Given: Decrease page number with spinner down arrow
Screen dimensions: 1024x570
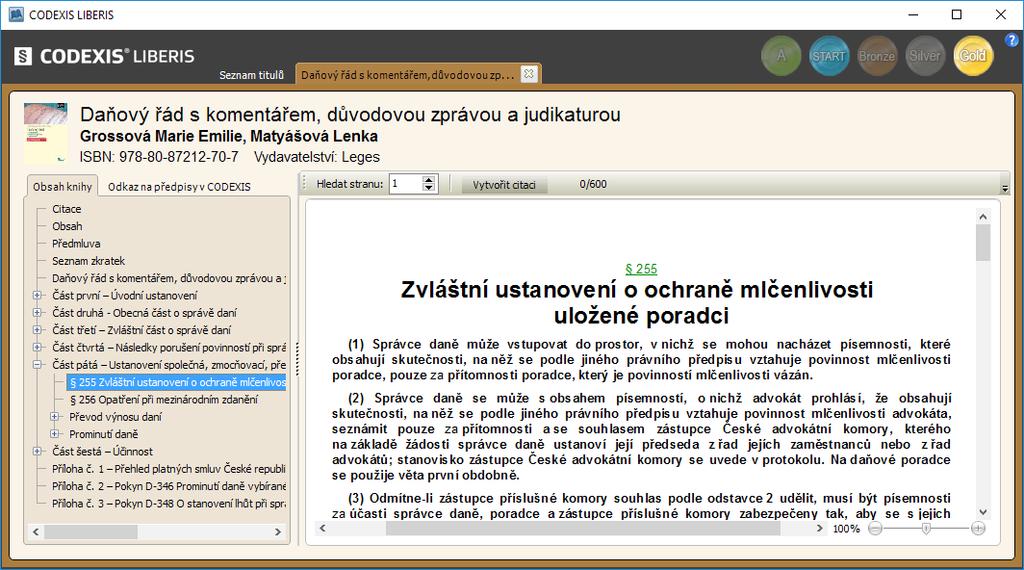Looking at the screenshot, I should (428, 188).
